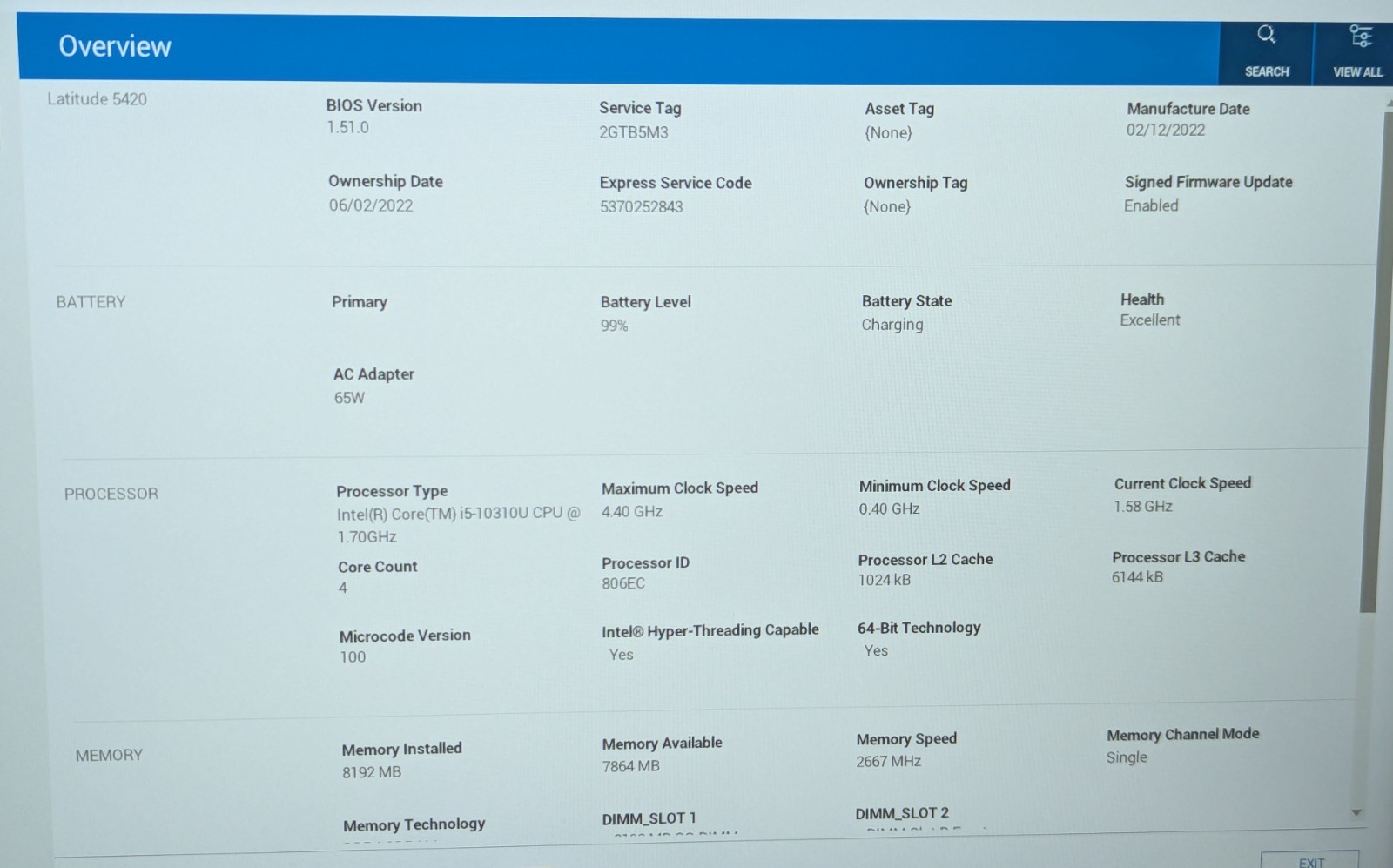Select Maximum Clock Speed 4.40 GHz
The height and width of the screenshot is (868, 1393).
point(631,512)
